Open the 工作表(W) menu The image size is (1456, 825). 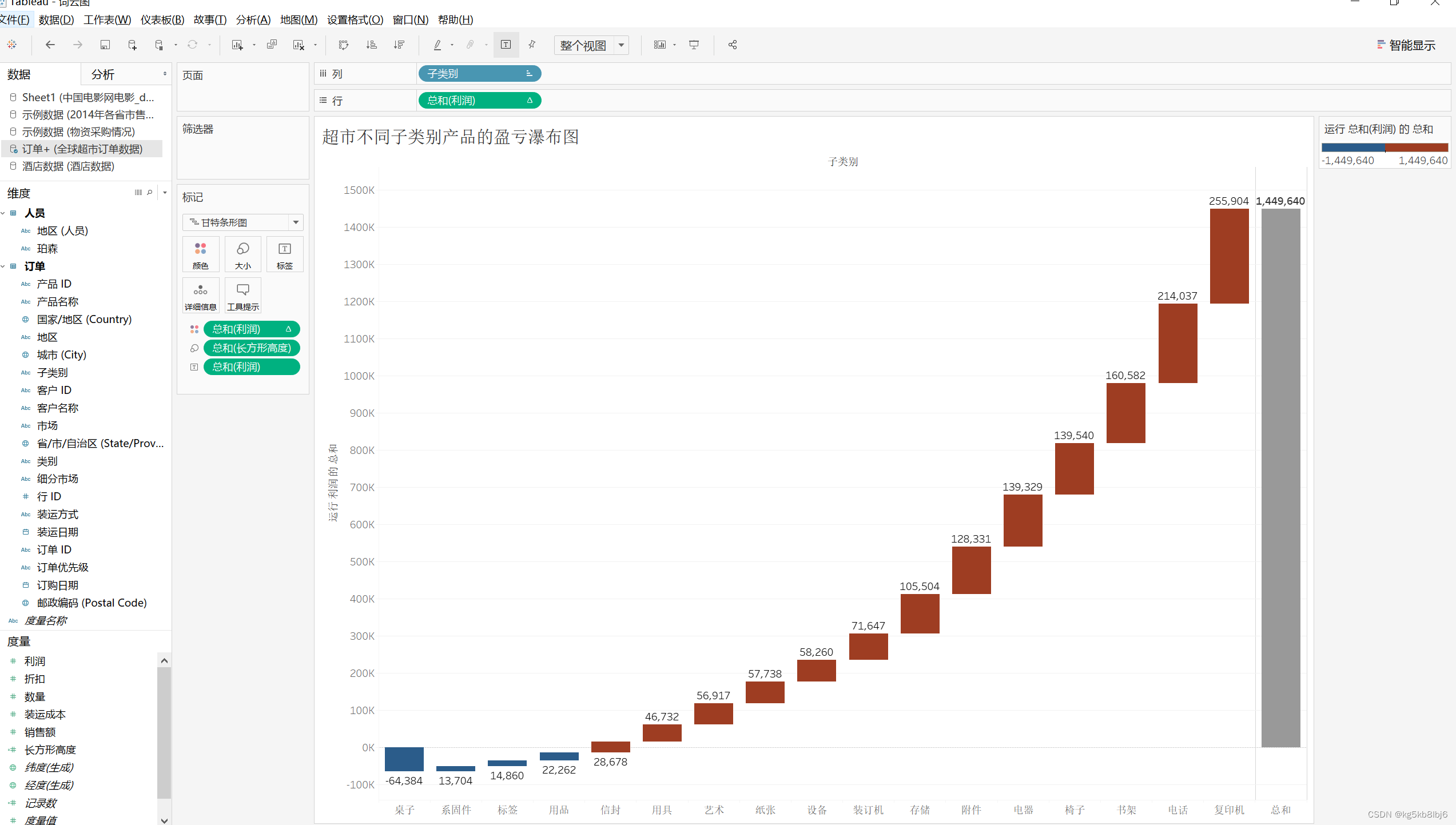(108, 19)
